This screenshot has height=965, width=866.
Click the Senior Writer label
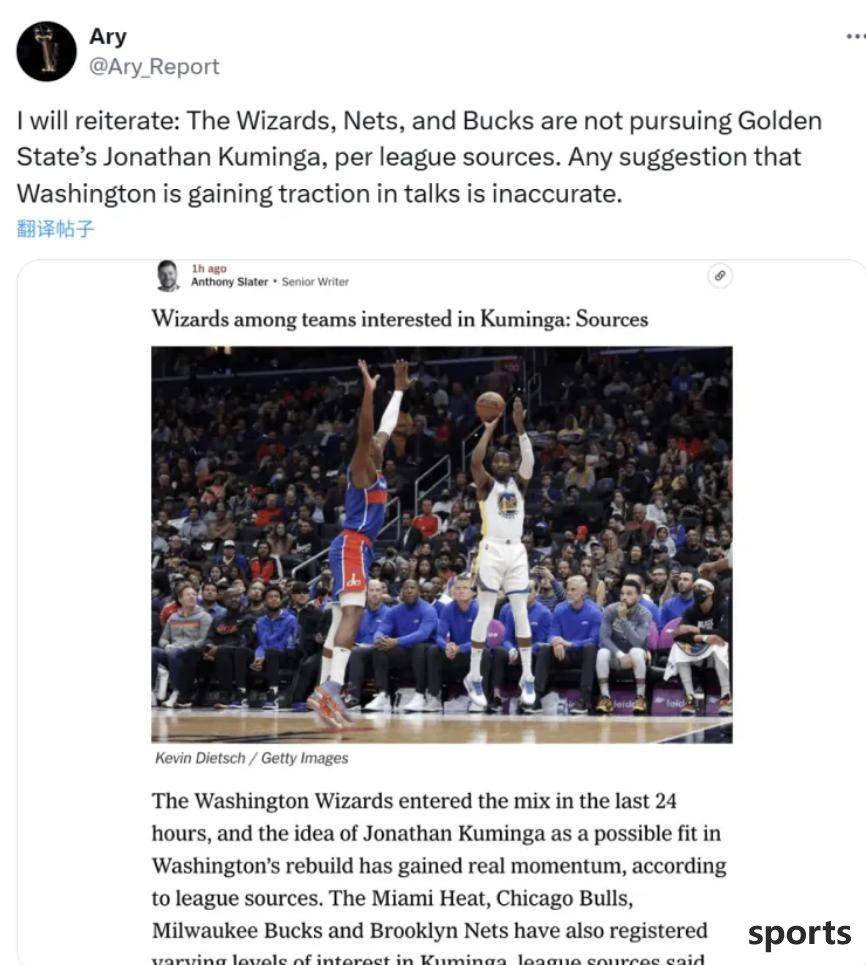[315, 282]
